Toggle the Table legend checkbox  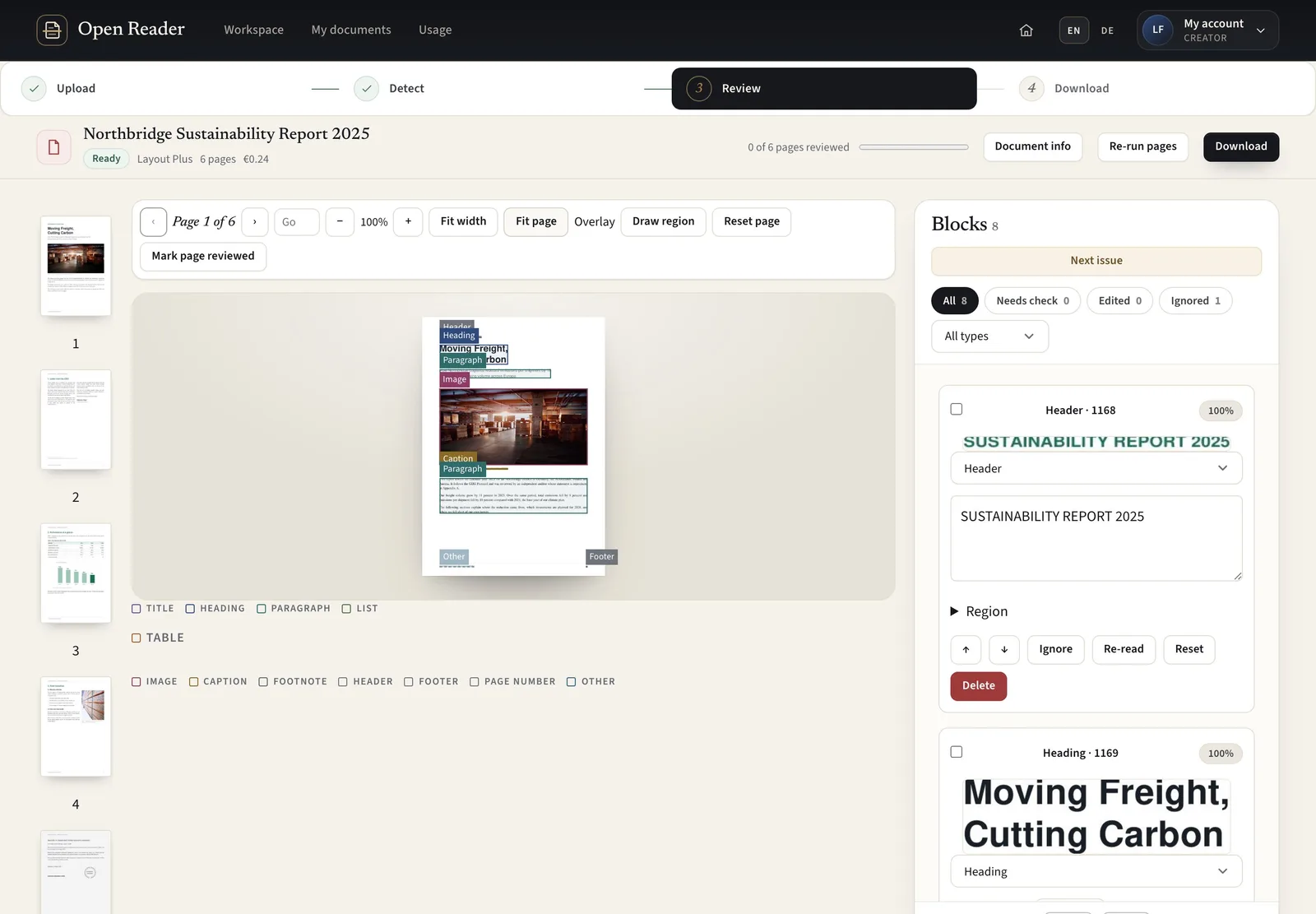pos(137,638)
